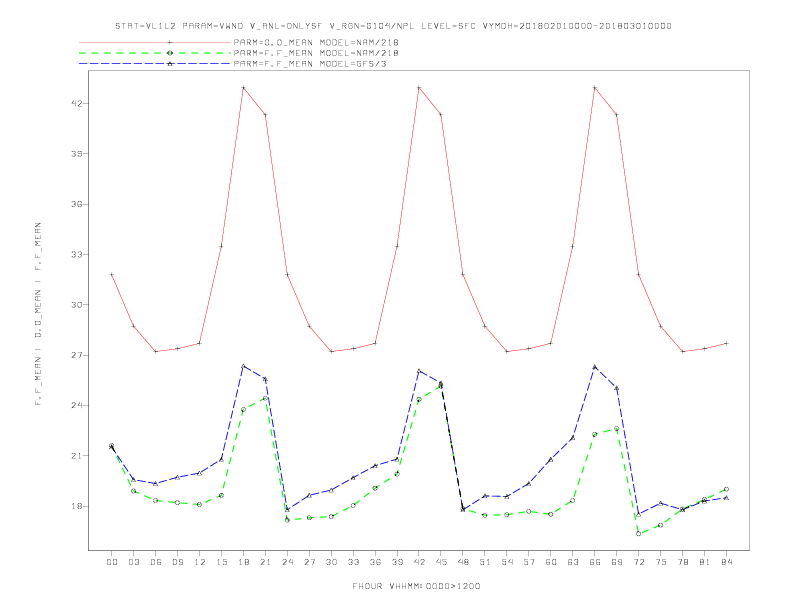
Task: Click red line starting marker at hour 00
Action: 112,275
